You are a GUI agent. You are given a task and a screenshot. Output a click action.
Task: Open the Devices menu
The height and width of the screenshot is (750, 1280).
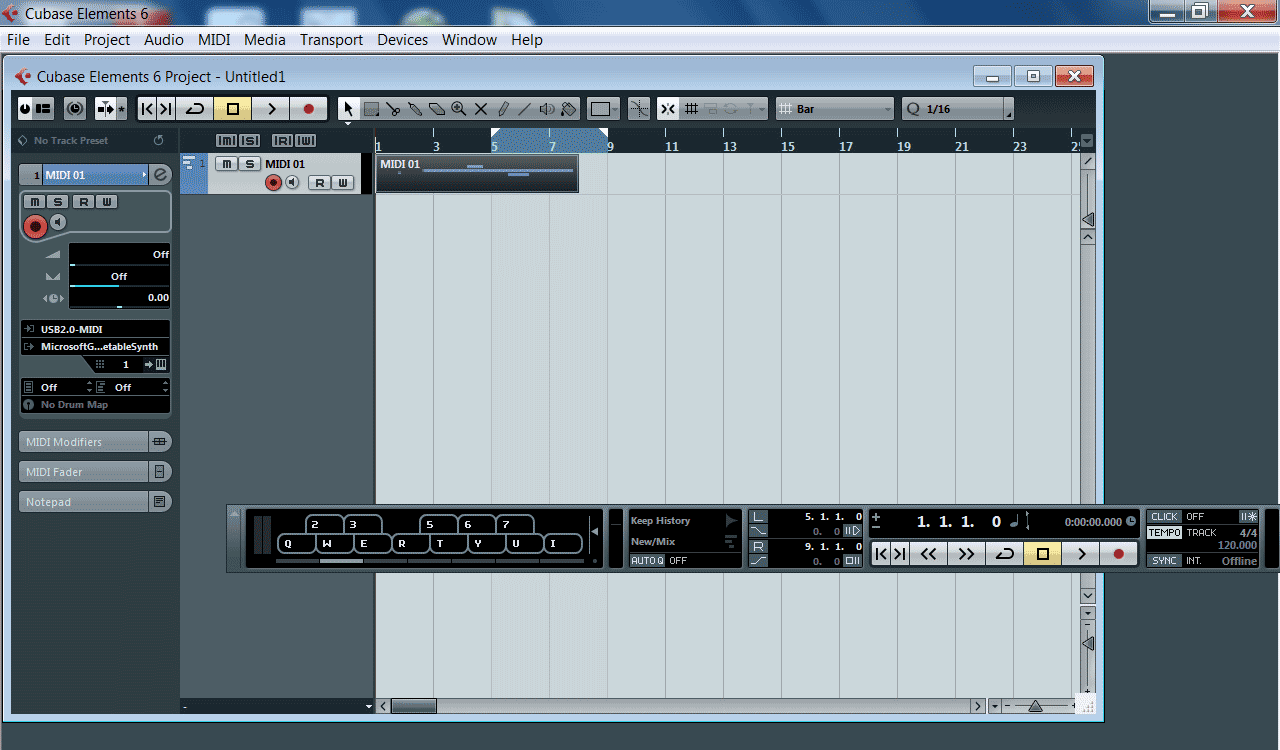point(402,40)
